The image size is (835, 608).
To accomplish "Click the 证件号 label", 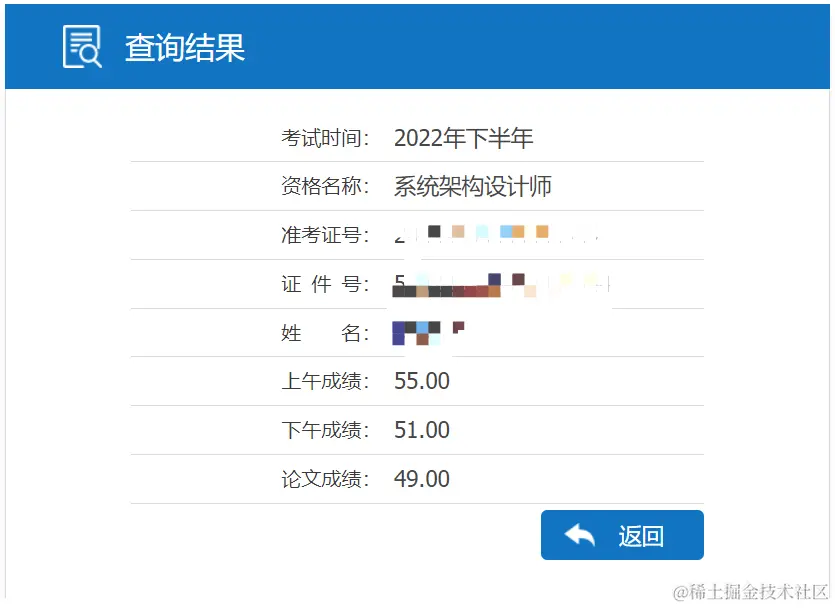I will pyautogui.click(x=325, y=284).
